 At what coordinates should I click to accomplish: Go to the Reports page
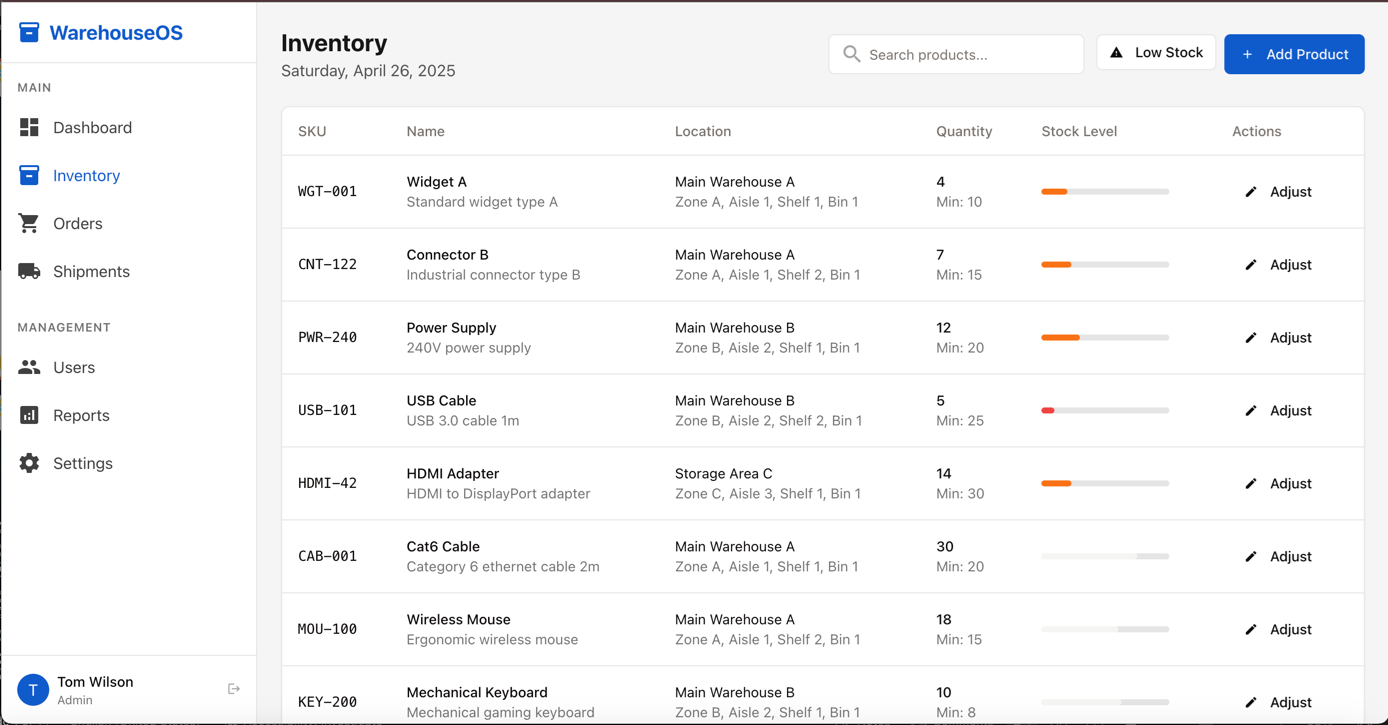81,416
